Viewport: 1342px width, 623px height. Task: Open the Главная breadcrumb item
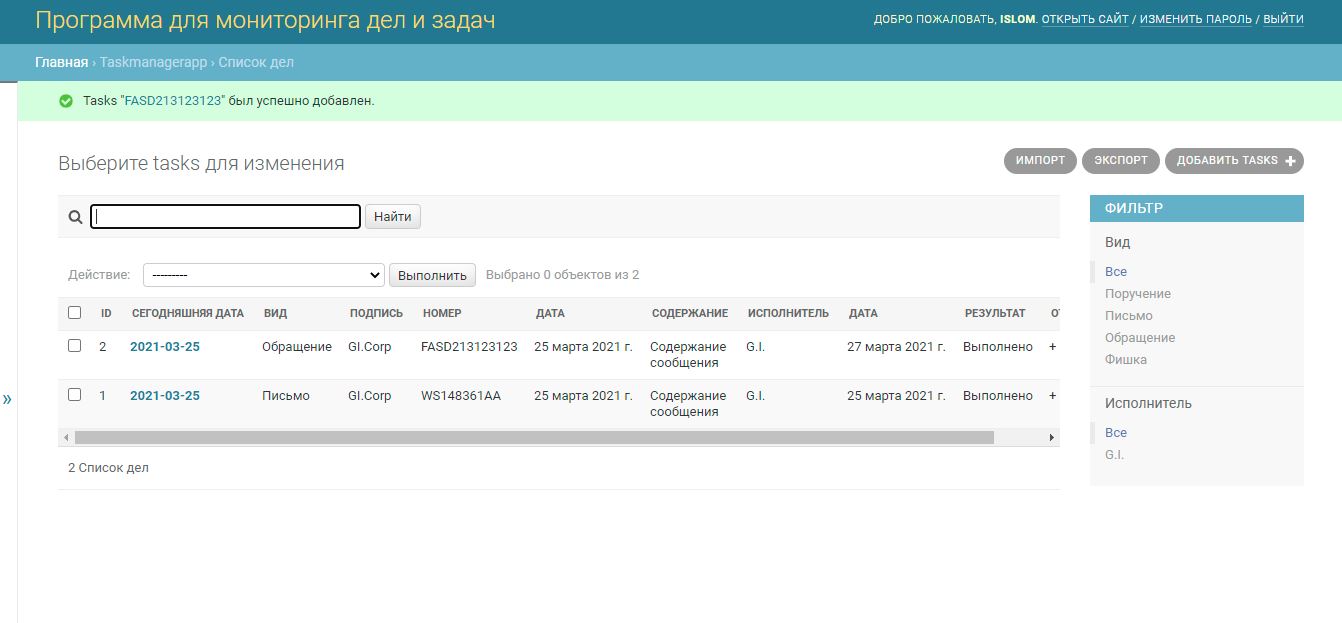click(61, 61)
